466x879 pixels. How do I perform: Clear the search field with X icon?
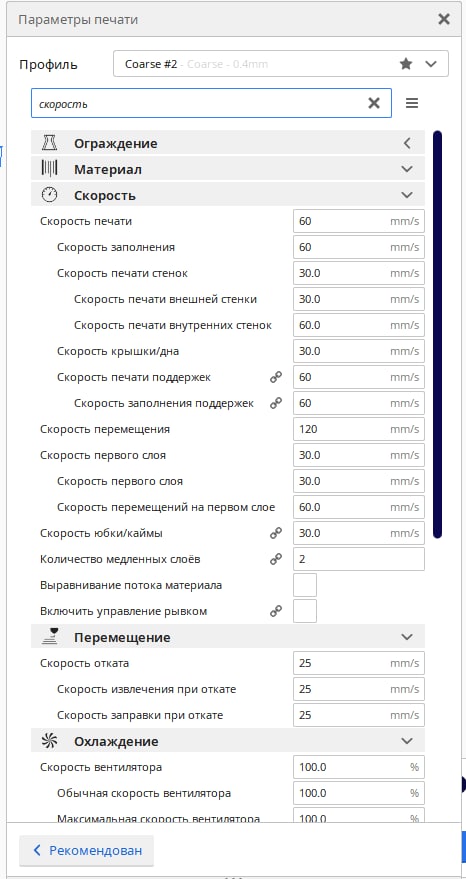click(x=373, y=103)
